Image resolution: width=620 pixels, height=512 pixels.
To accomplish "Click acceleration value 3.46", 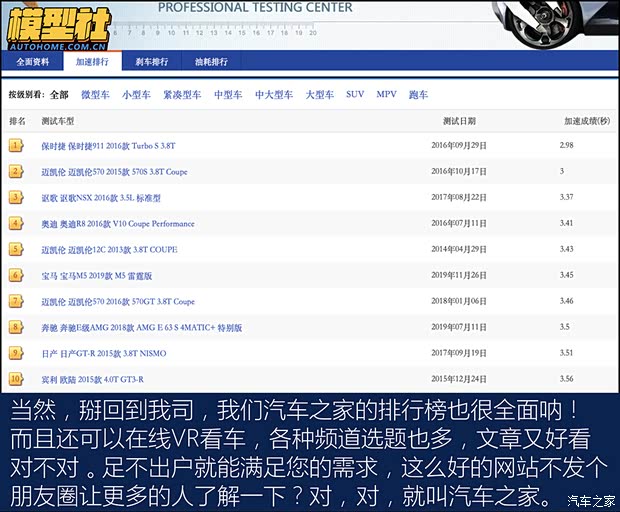I will [566, 301].
